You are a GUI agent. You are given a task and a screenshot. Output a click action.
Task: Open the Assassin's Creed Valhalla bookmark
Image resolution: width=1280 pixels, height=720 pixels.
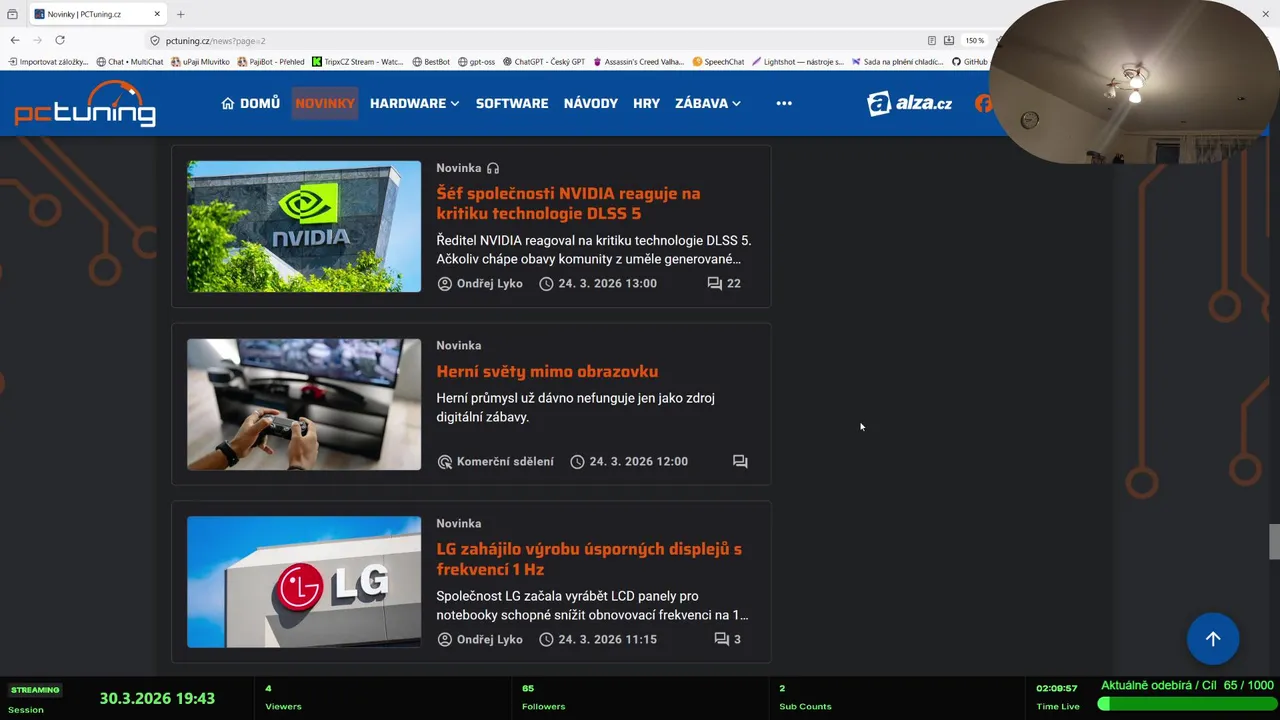[x=639, y=62]
